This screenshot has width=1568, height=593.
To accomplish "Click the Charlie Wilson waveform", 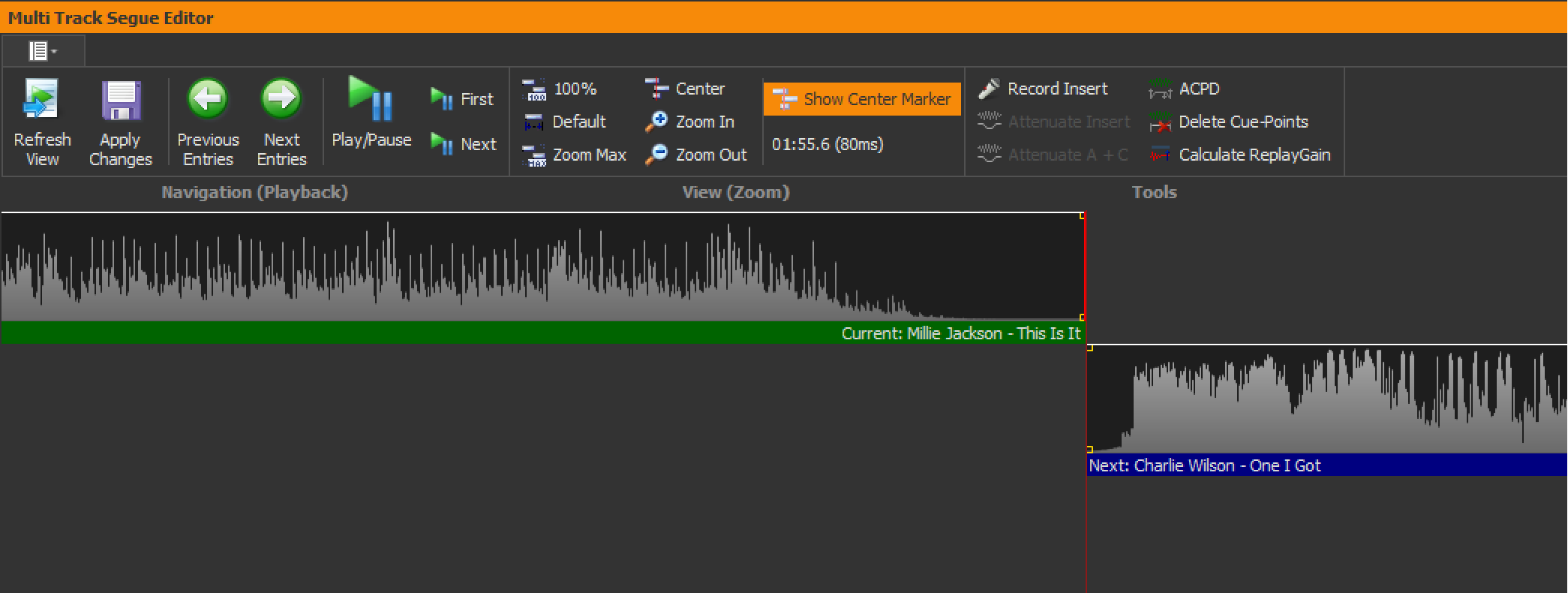I will coord(1327,399).
